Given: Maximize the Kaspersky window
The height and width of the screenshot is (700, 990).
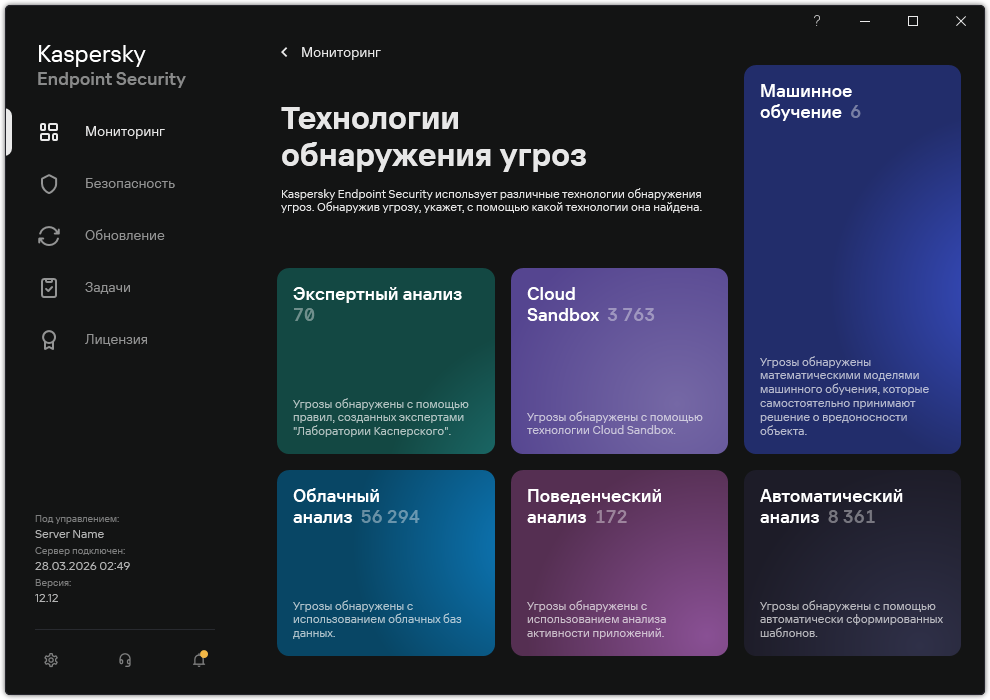Looking at the screenshot, I should point(913,21).
